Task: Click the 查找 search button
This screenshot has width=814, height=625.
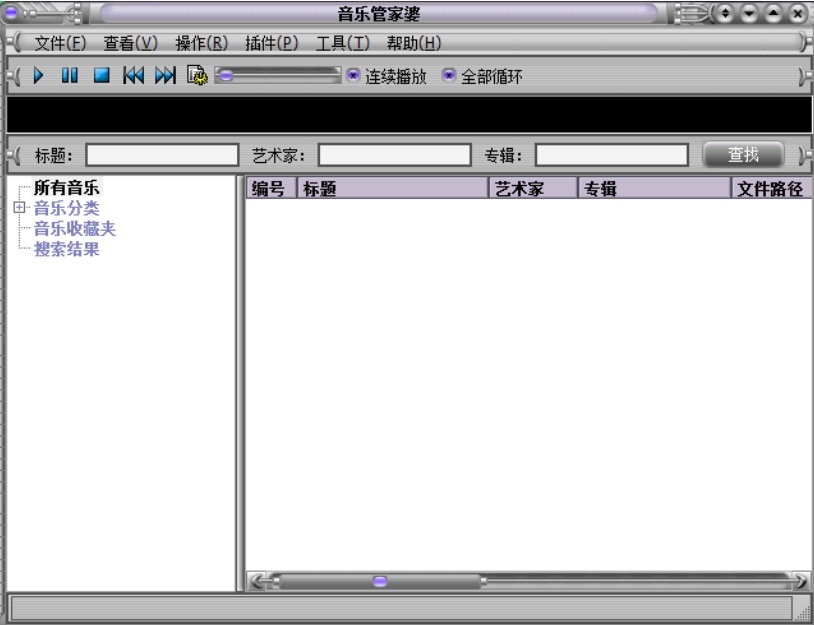Action: point(743,155)
